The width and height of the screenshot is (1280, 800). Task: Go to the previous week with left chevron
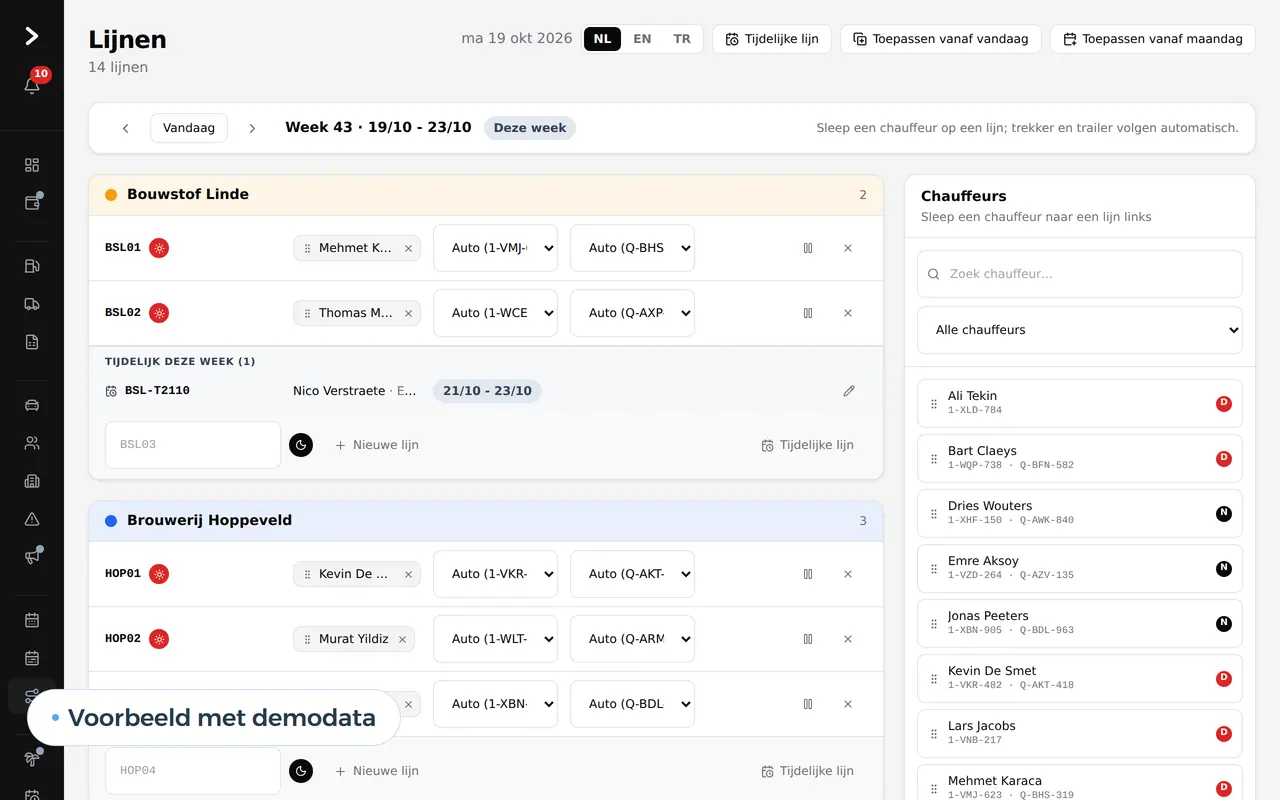pos(126,128)
